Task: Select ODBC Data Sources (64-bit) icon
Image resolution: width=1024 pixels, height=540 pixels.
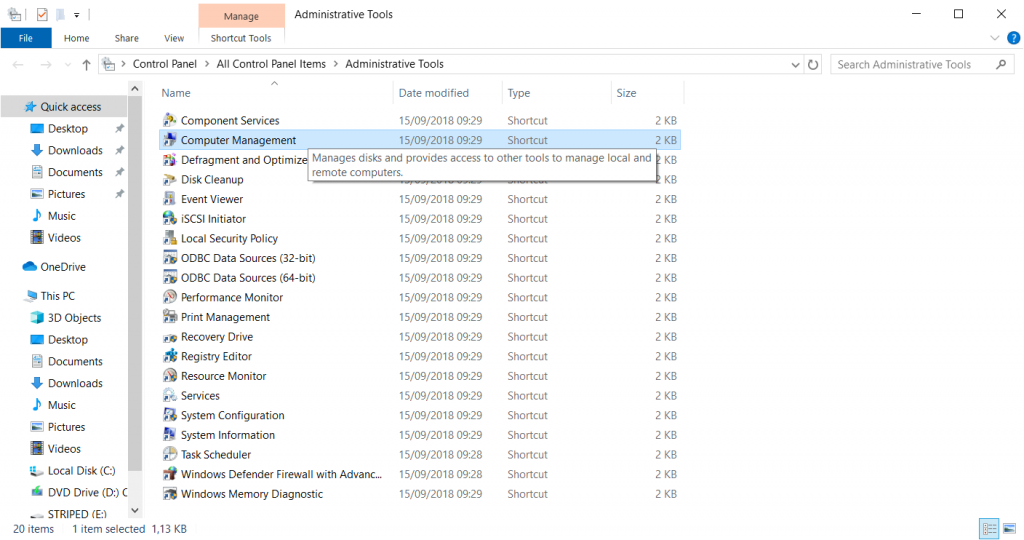Action: (x=170, y=277)
